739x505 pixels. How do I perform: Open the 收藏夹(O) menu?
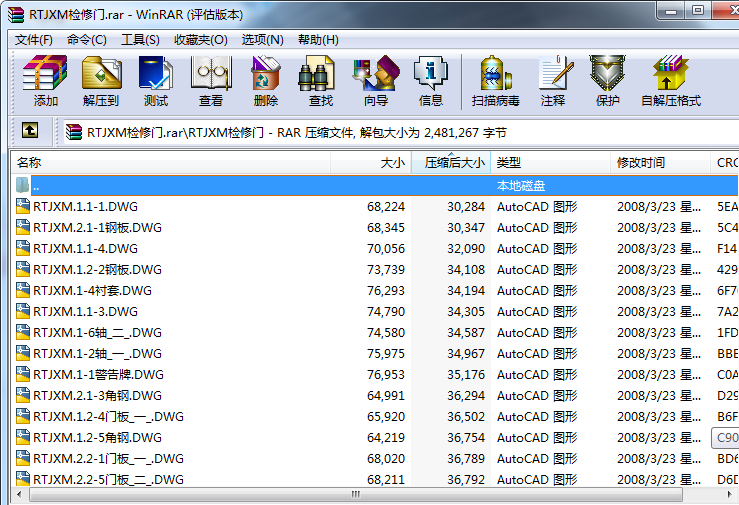pos(201,40)
